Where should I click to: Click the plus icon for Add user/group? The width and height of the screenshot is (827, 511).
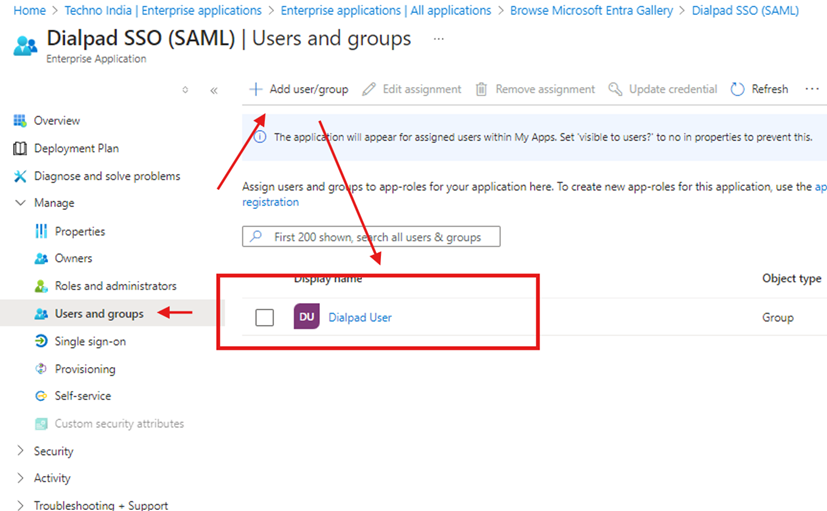coord(255,89)
